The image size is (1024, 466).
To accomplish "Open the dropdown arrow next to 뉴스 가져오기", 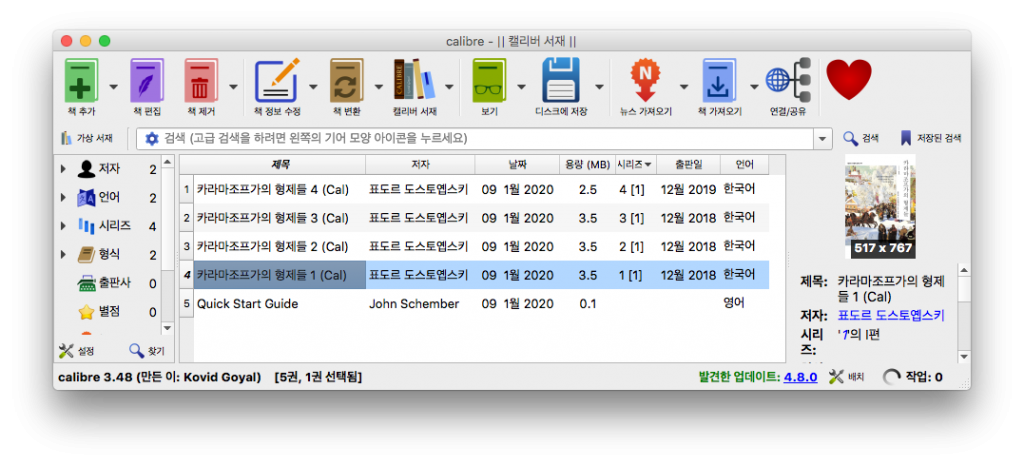I will coord(684,86).
